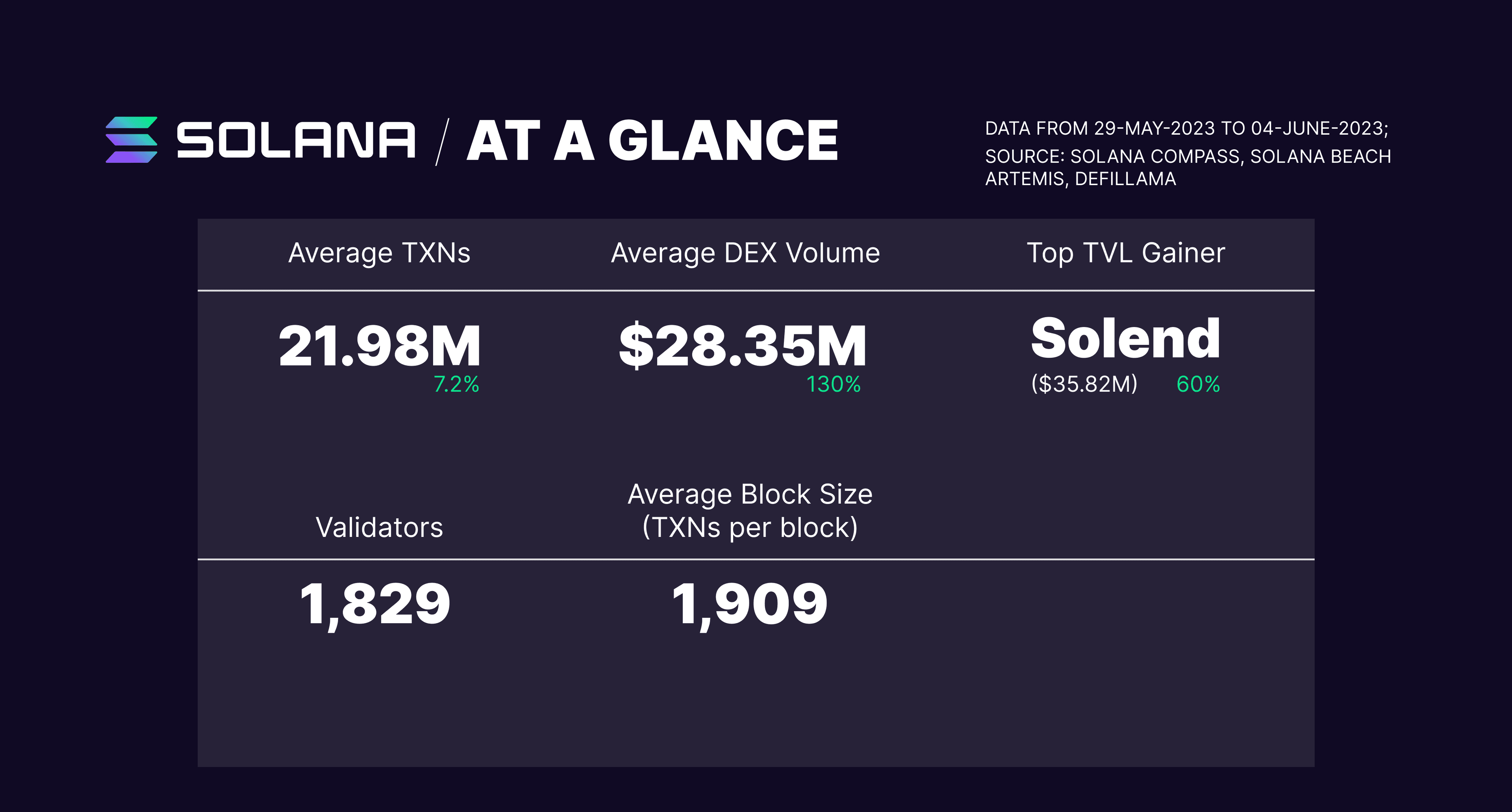Viewport: 1512px width, 812px height.
Task: Click the 'Solend' top gainer name
Action: 1126,338
